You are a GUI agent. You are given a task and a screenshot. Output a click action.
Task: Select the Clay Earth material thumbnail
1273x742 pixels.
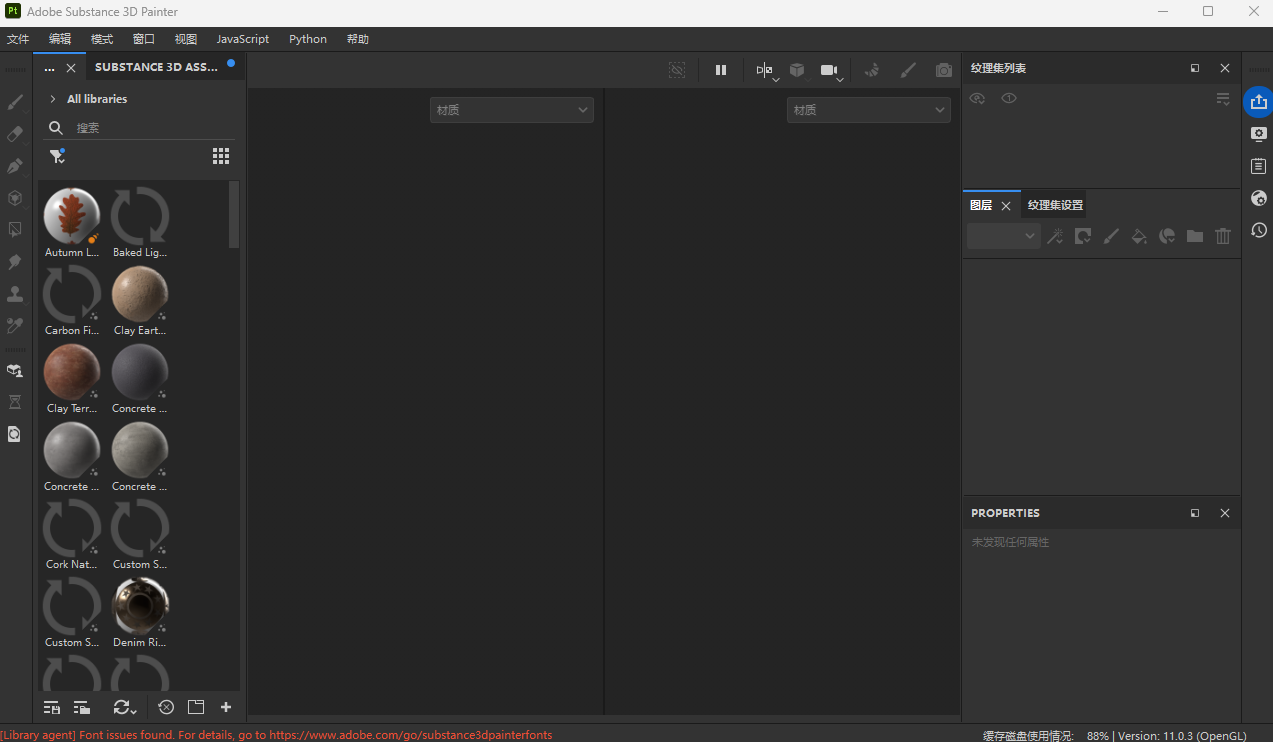[140, 294]
